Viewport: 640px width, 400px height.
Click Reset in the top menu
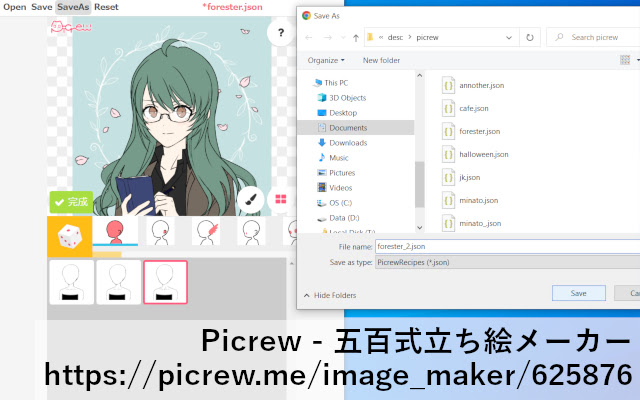(106, 7)
